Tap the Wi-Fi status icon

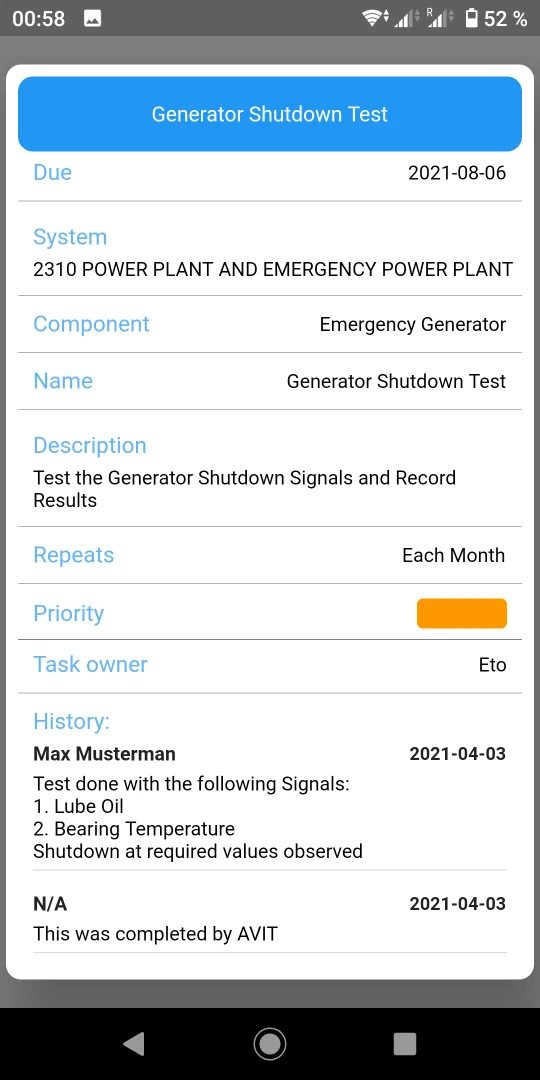(376, 19)
